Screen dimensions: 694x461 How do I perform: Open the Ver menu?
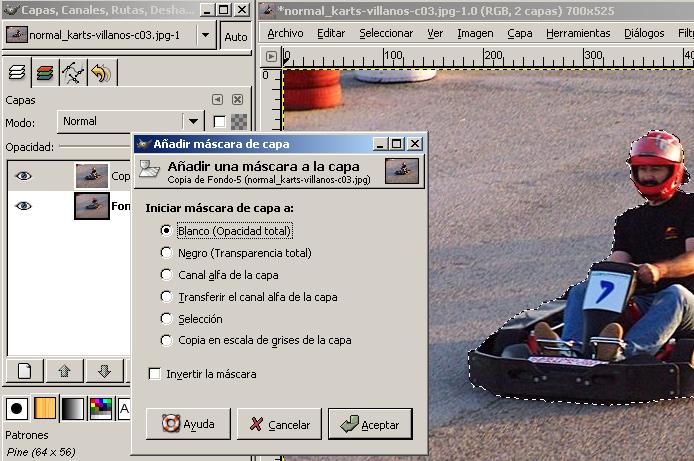pos(435,33)
